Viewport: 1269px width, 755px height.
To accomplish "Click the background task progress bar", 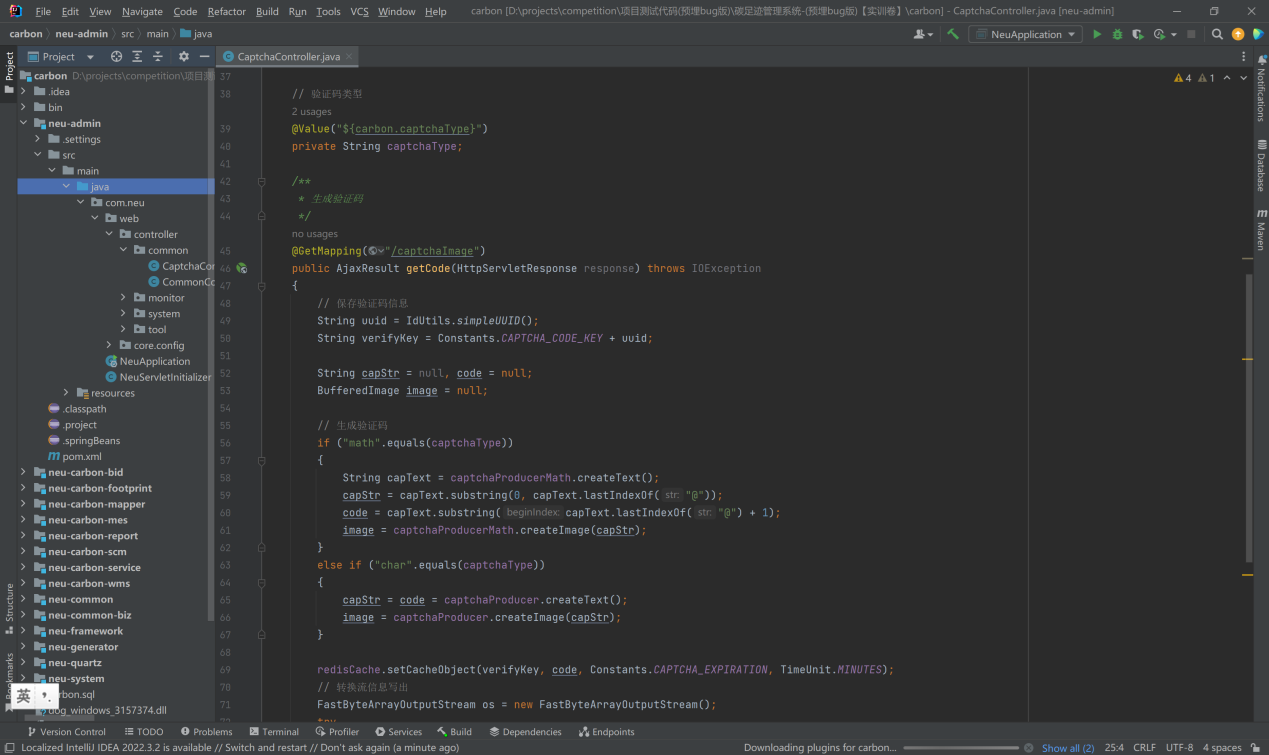I will (961, 748).
